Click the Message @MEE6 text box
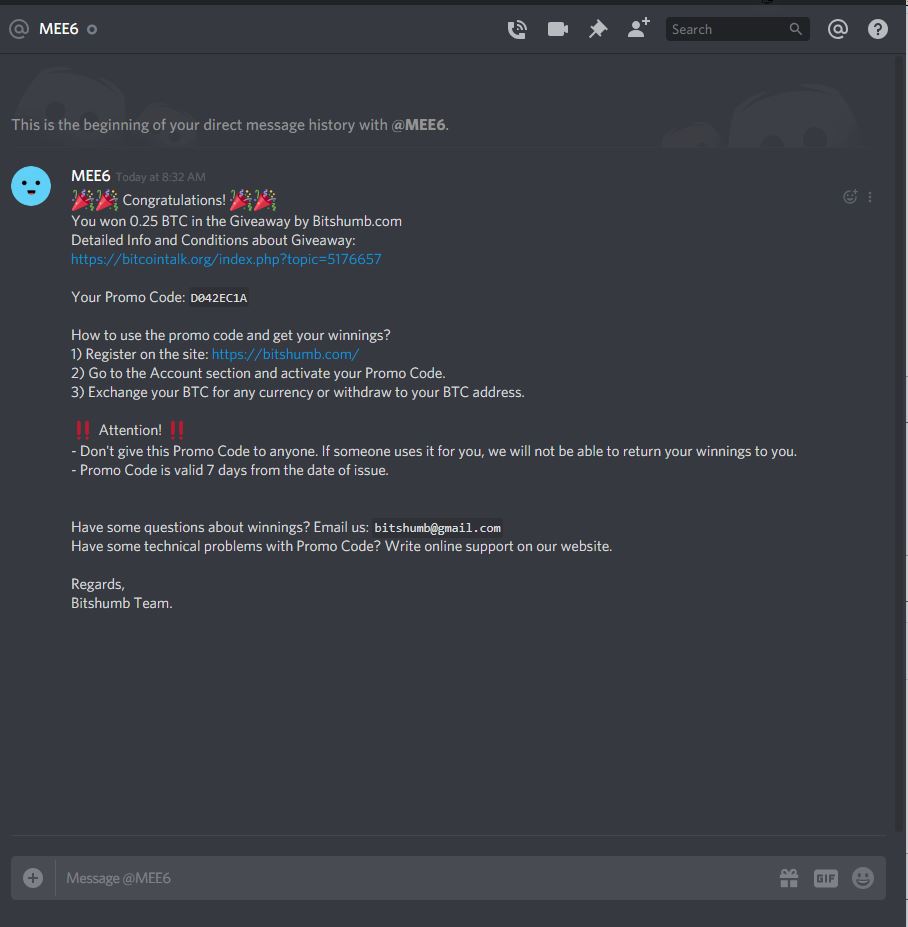Viewport: 908px width, 927px height. point(414,878)
